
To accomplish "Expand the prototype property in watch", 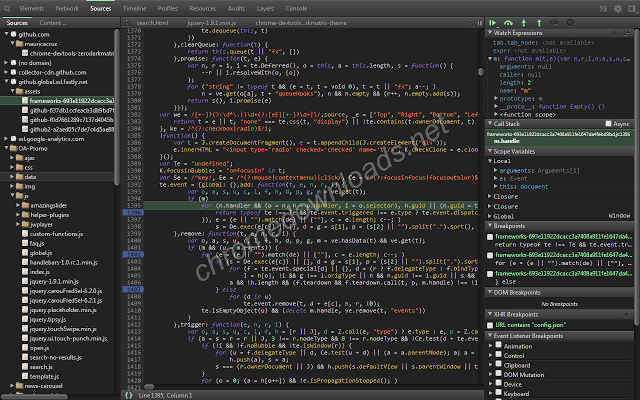I will pyautogui.click(x=496, y=99).
